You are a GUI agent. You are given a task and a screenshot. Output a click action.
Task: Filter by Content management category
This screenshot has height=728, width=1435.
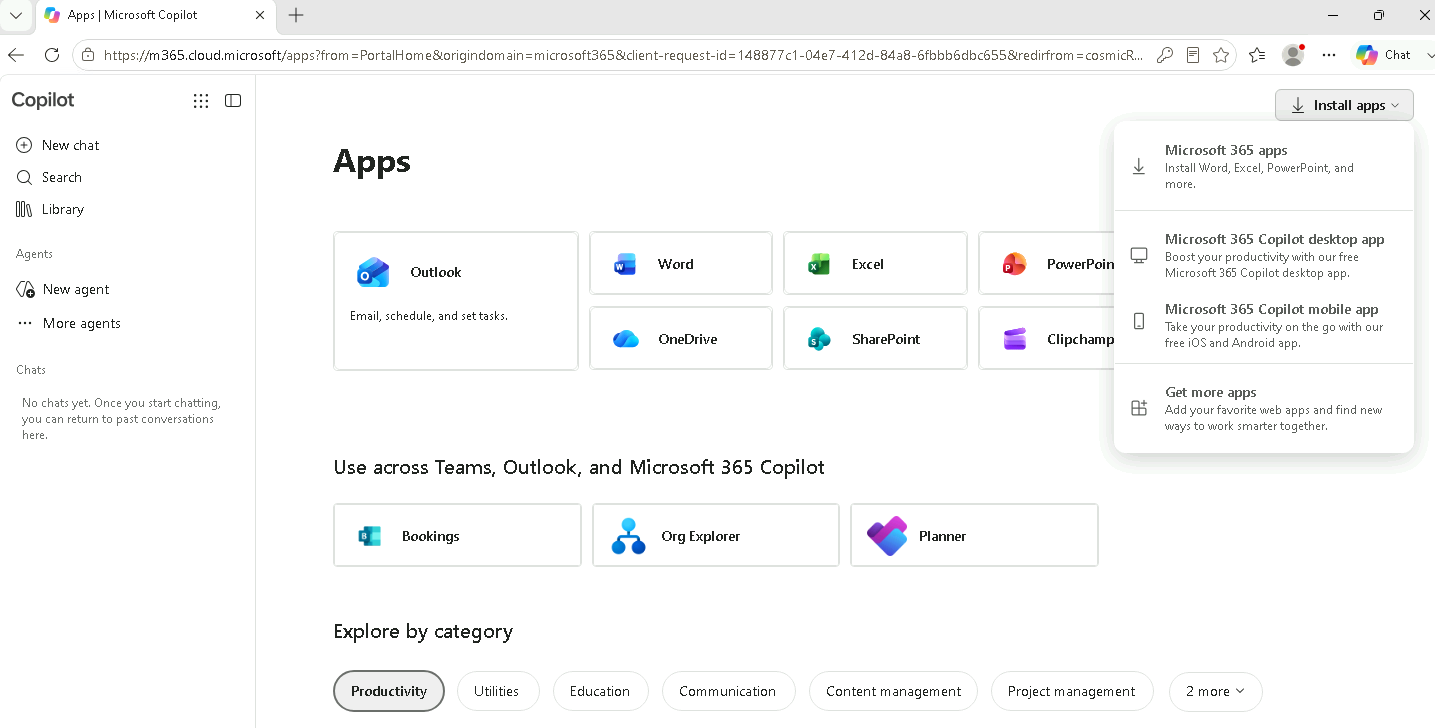[894, 691]
